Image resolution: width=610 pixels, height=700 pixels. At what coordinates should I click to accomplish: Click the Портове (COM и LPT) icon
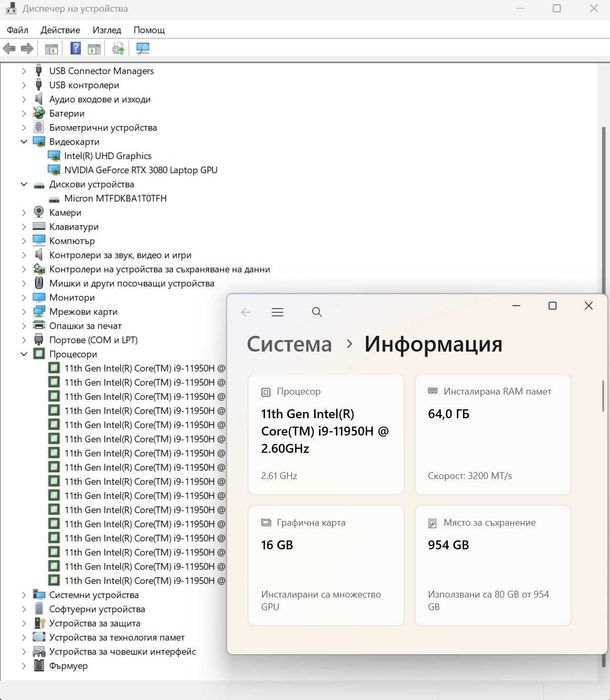(39, 339)
